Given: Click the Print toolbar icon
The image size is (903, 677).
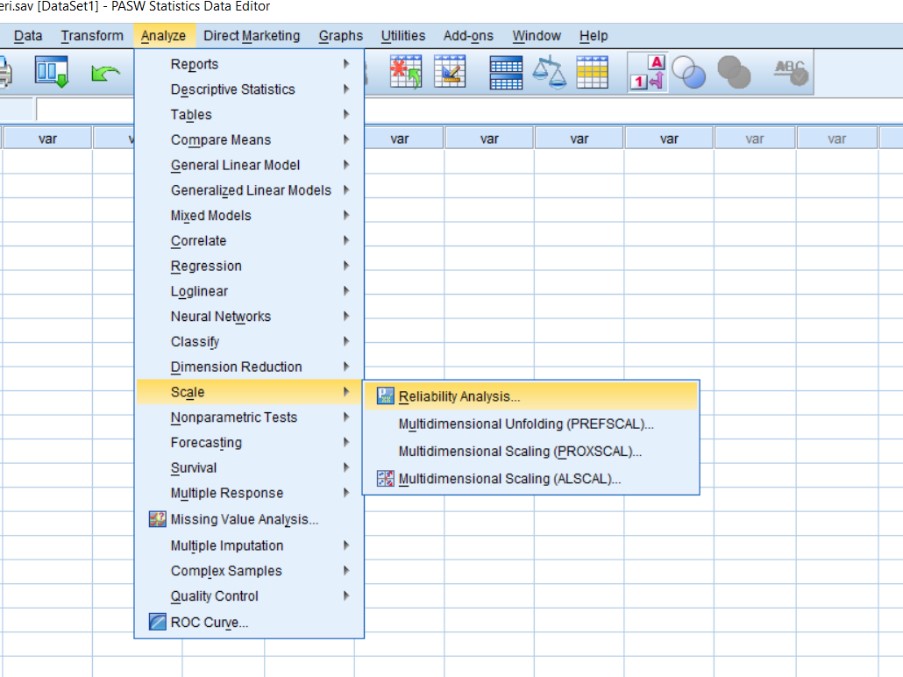Looking at the screenshot, I should pos(6,73).
